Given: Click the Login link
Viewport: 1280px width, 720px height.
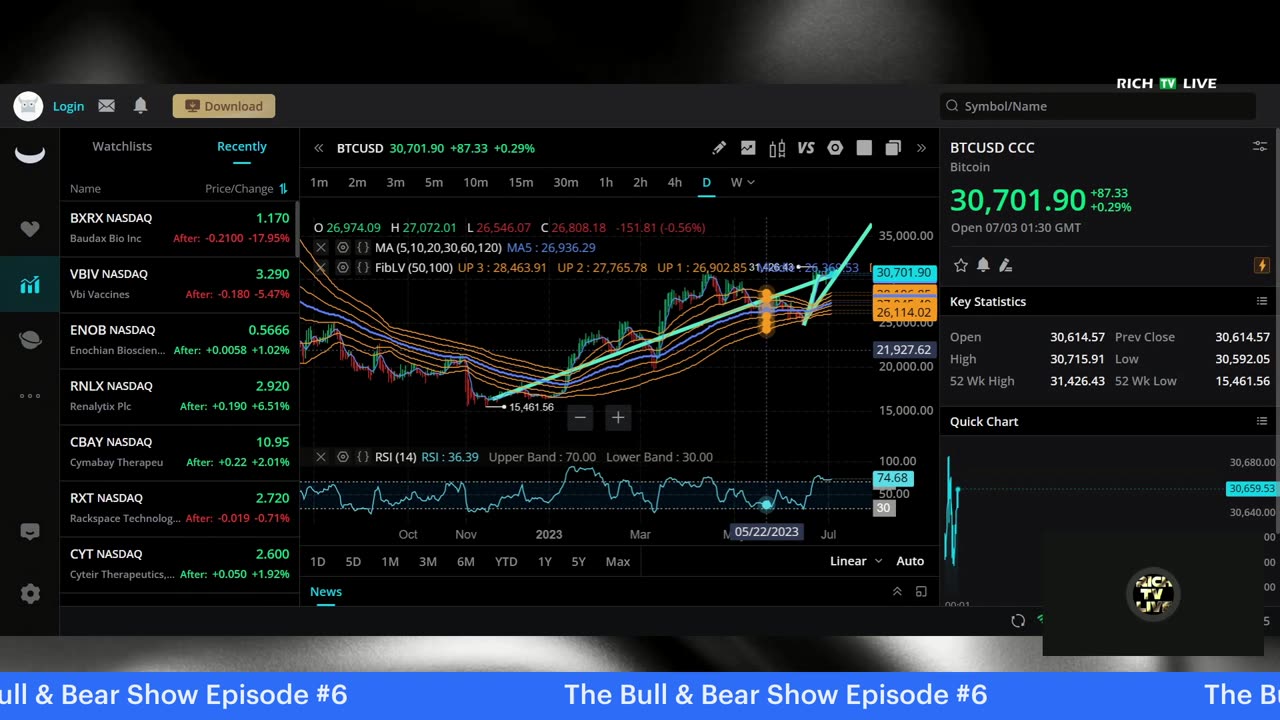Looking at the screenshot, I should pos(68,106).
